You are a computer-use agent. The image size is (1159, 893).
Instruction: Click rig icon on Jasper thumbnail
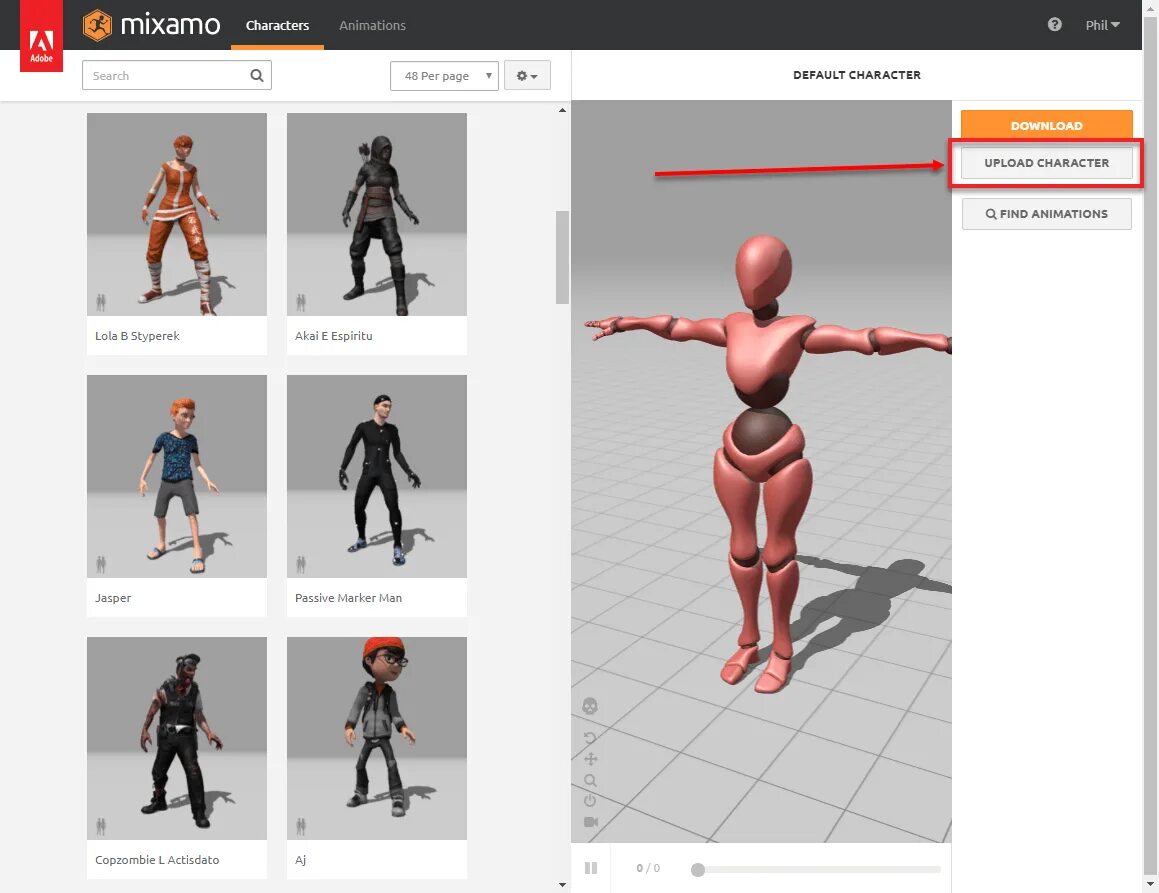101,564
